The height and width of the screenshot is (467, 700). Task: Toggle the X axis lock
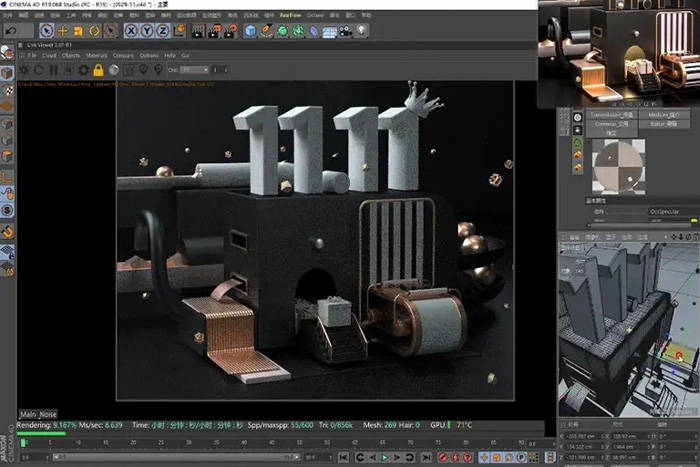pyautogui.click(x=132, y=31)
